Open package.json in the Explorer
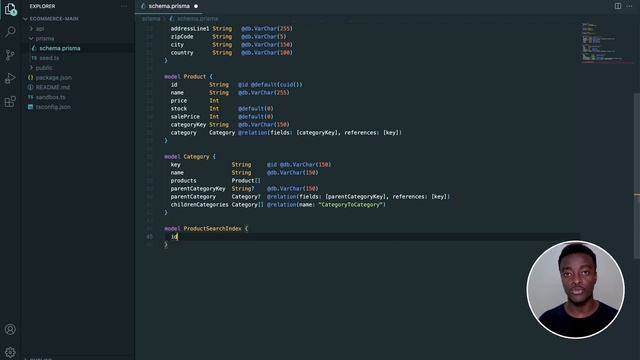640x360 pixels. [53, 78]
